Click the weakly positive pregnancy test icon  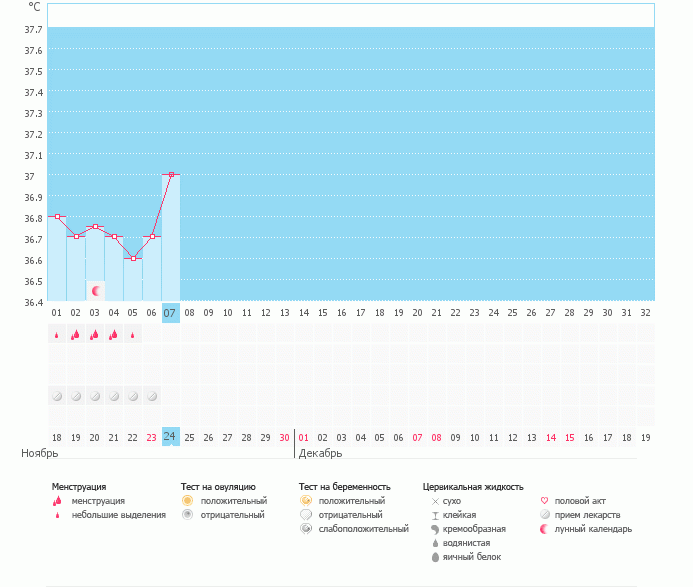tap(305, 528)
